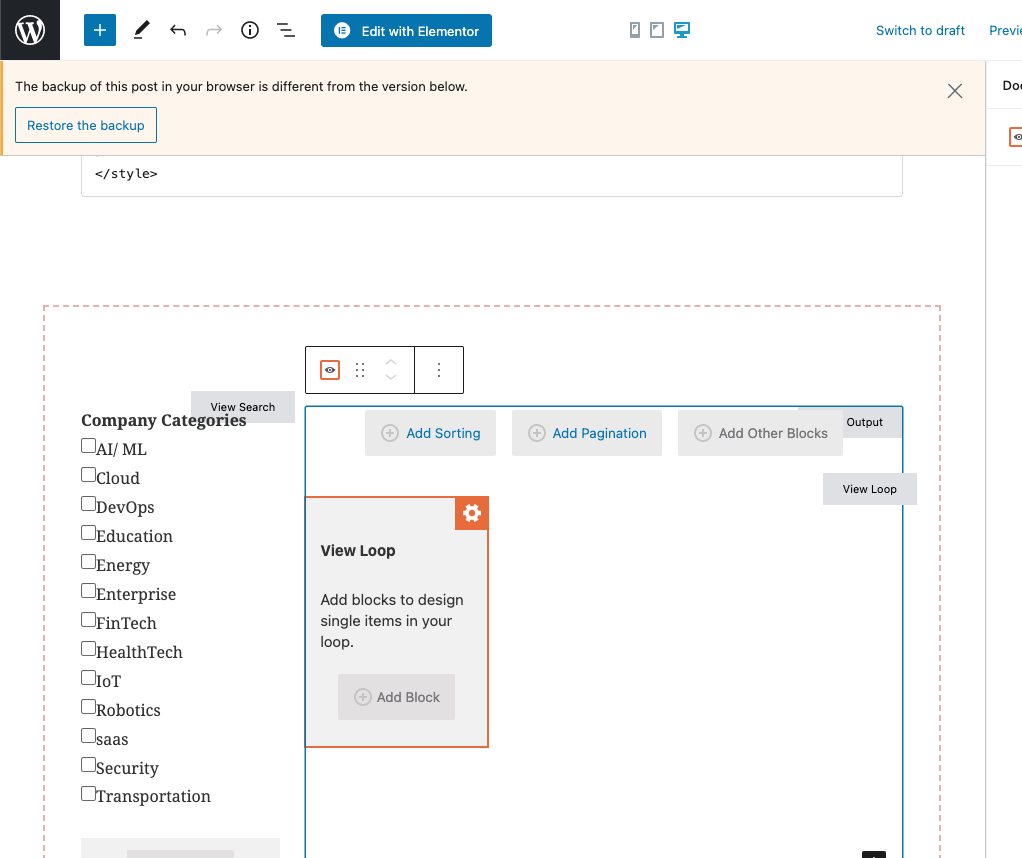
Task: Check the Education category checkbox
Action: tap(89, 533)
